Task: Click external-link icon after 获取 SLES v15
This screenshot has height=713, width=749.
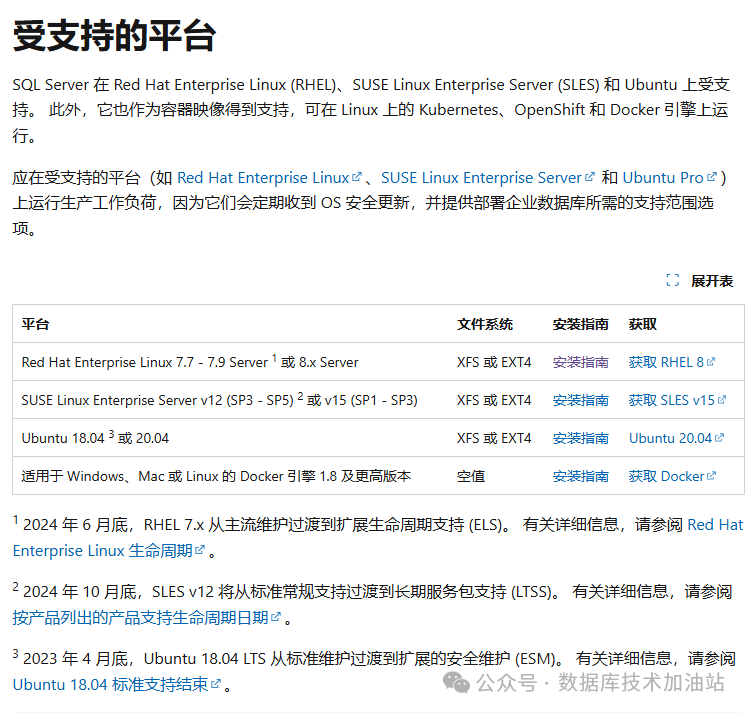Action: click(x=722, y=399)
